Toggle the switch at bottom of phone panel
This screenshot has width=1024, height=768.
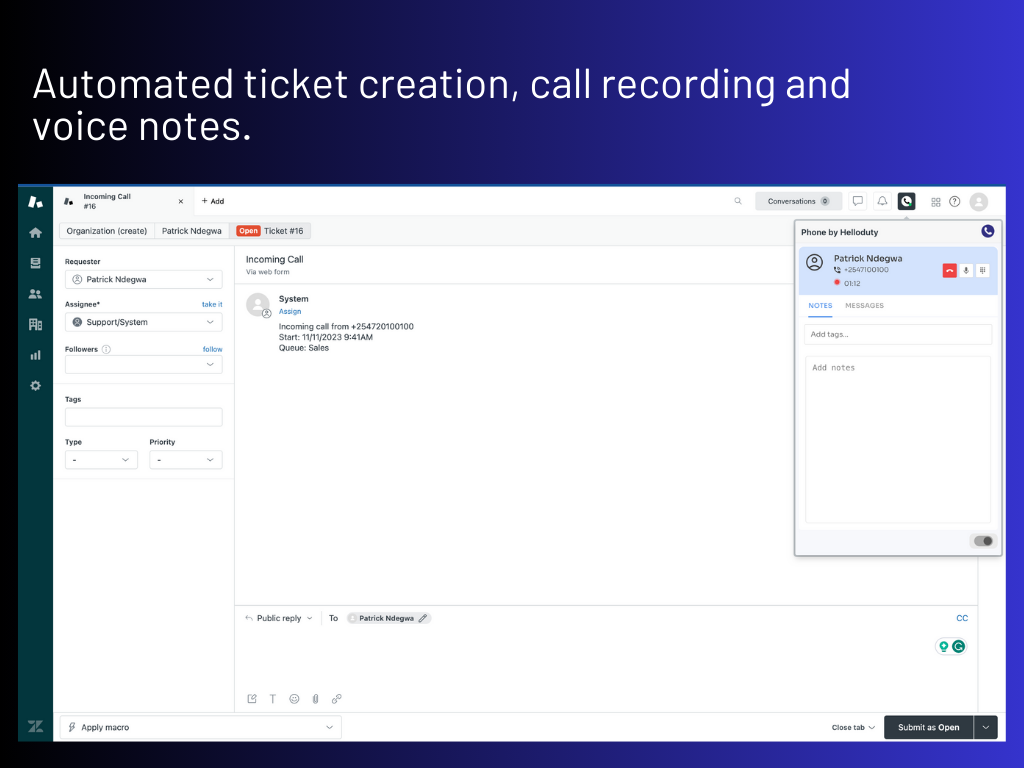click(983, 541)
